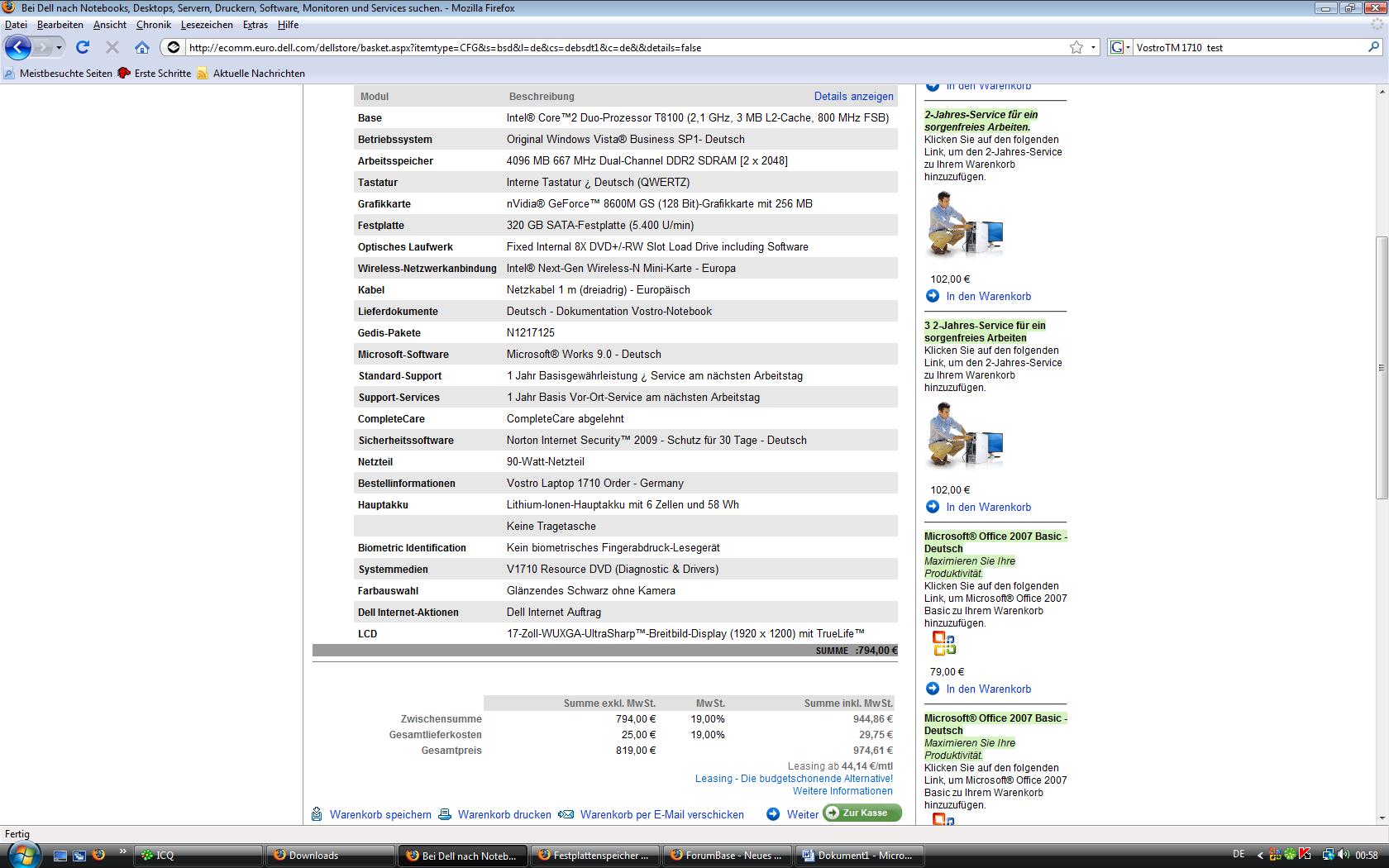Click '974,61 €' total including tax
This screenshot has height=868, width=1389.
(873, 751)
